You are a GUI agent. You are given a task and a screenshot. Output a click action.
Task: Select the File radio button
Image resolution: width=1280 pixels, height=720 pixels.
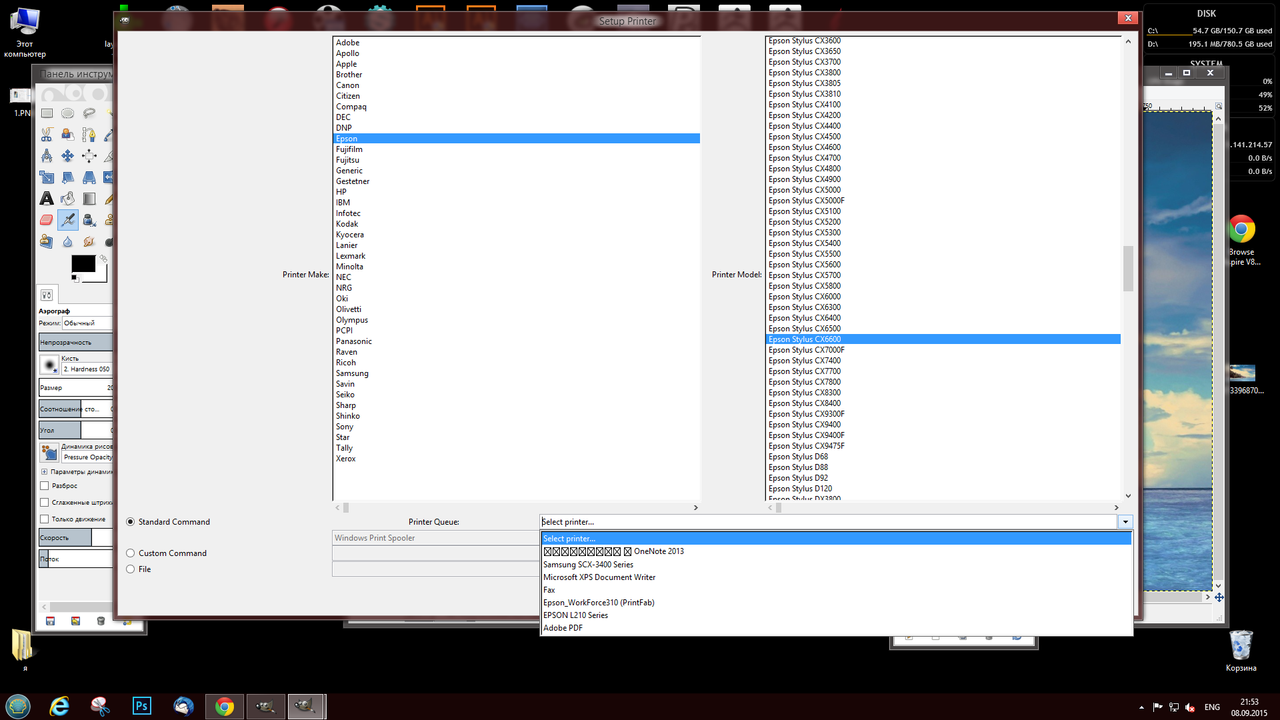[131, 569]
